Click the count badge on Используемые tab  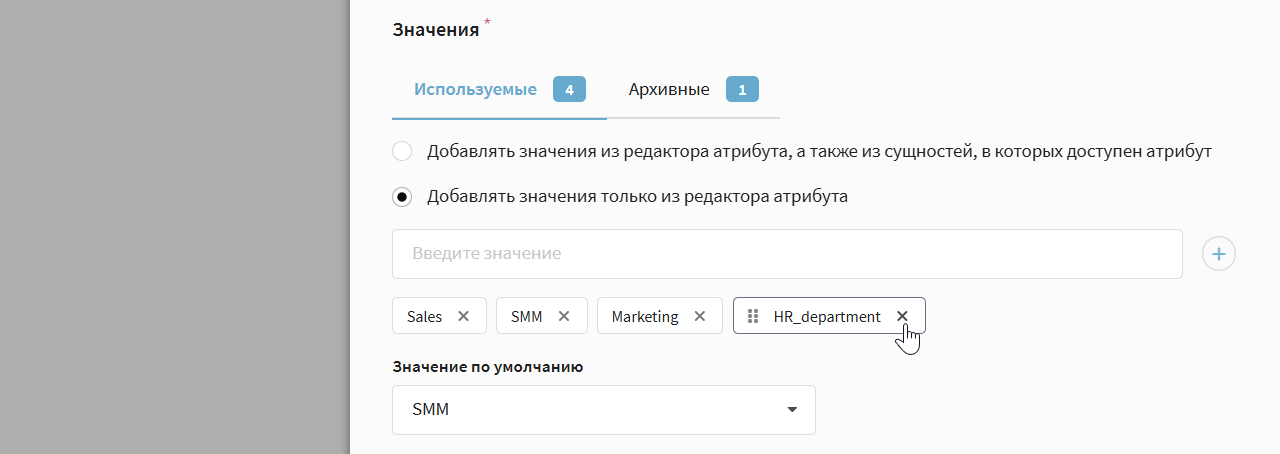point(568,89)
